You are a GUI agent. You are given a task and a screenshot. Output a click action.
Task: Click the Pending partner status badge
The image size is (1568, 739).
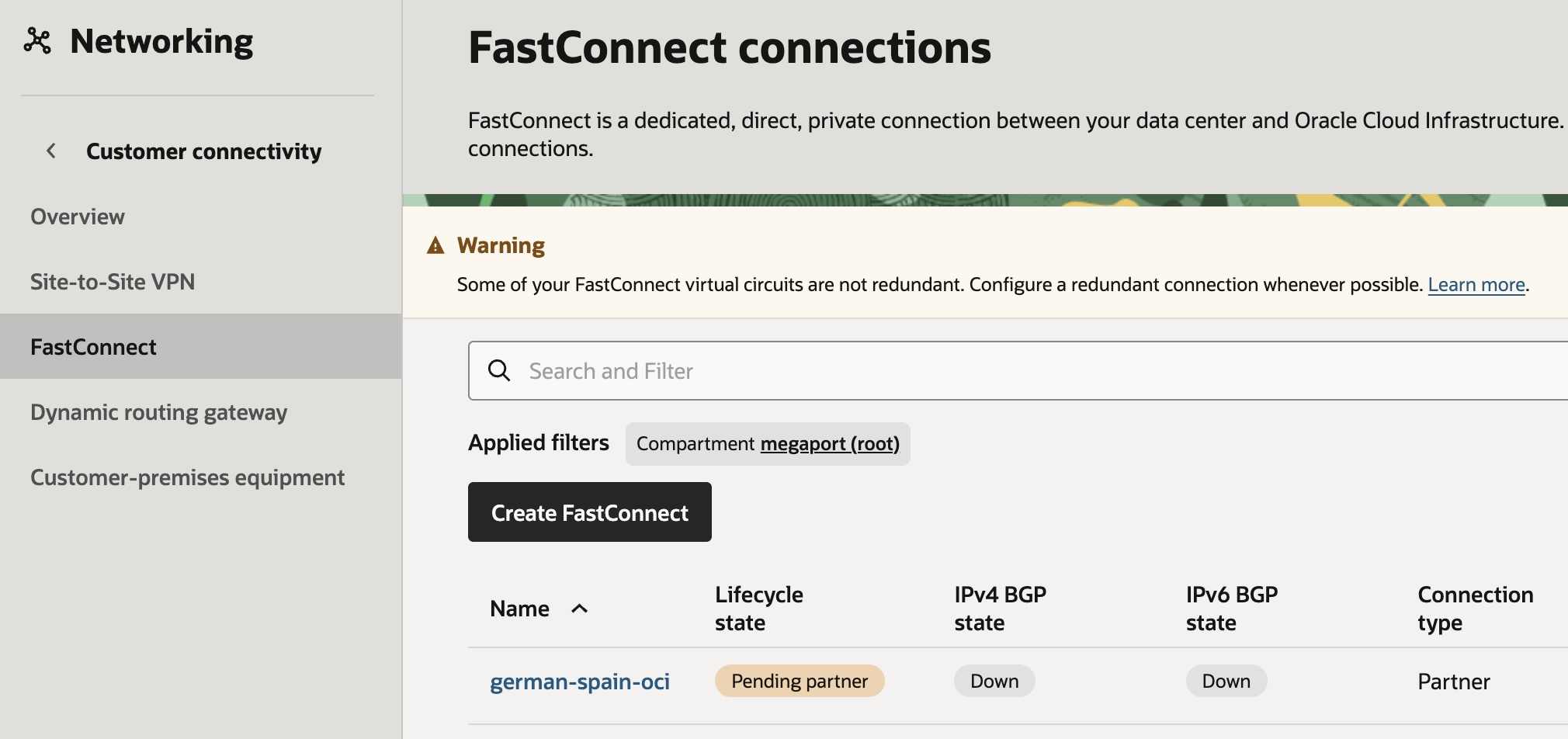point(799,681)
